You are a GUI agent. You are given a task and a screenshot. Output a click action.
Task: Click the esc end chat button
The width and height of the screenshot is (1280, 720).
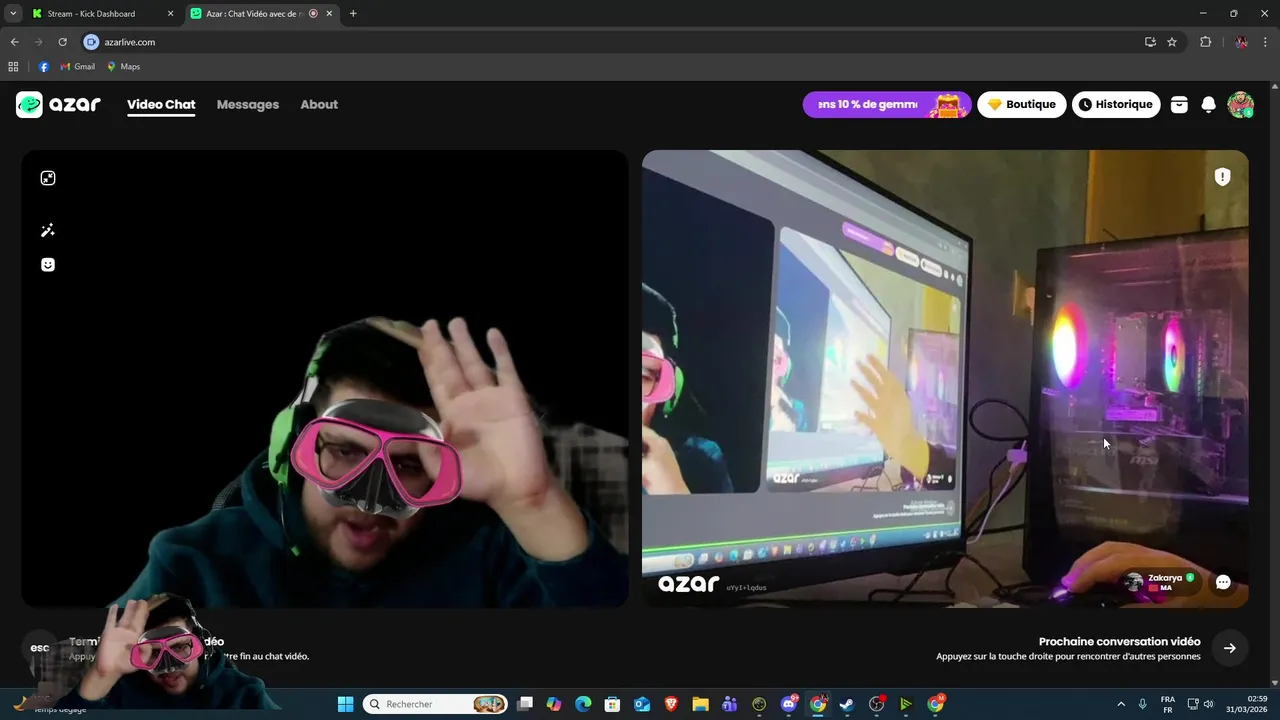point(39,648)
